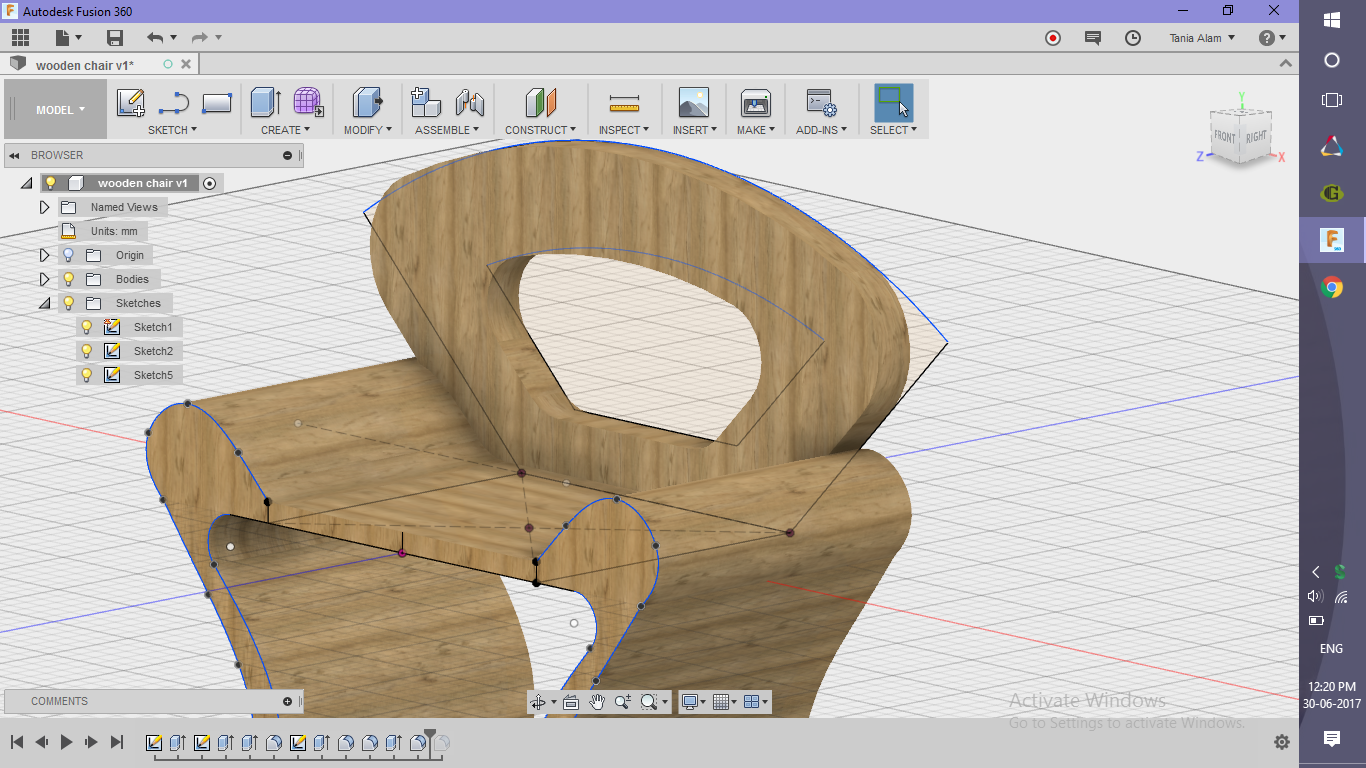This screenshot has height=768, width=1366.
Task: Hide Sketch1 using its light bulb
Action: coord(87,327)
